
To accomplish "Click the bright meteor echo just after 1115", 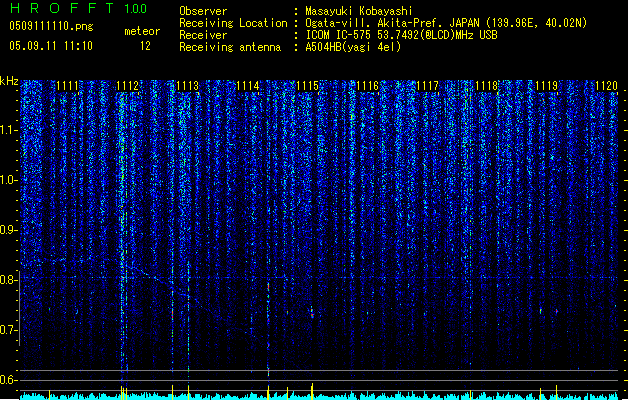I will (312, 313).
